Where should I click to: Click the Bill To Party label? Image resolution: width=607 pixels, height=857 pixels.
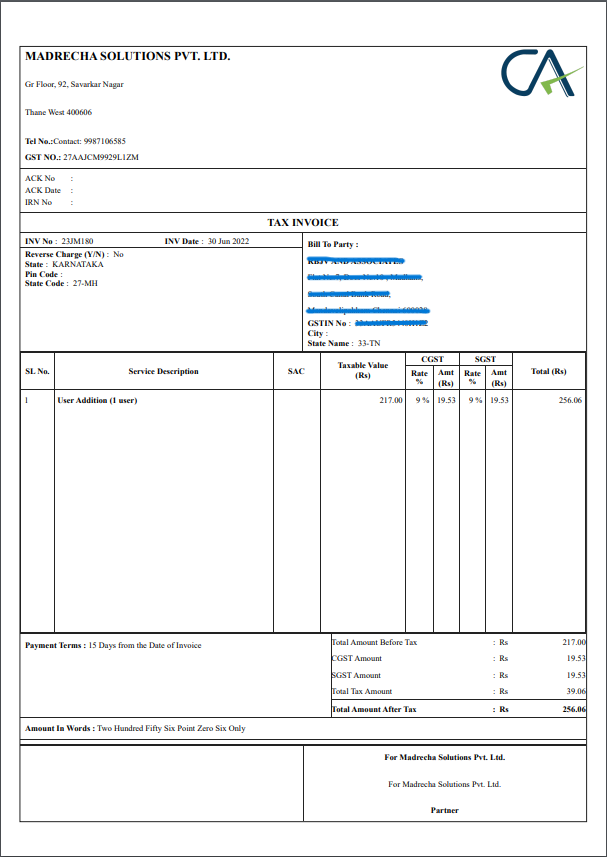click(x=333, y=244)
